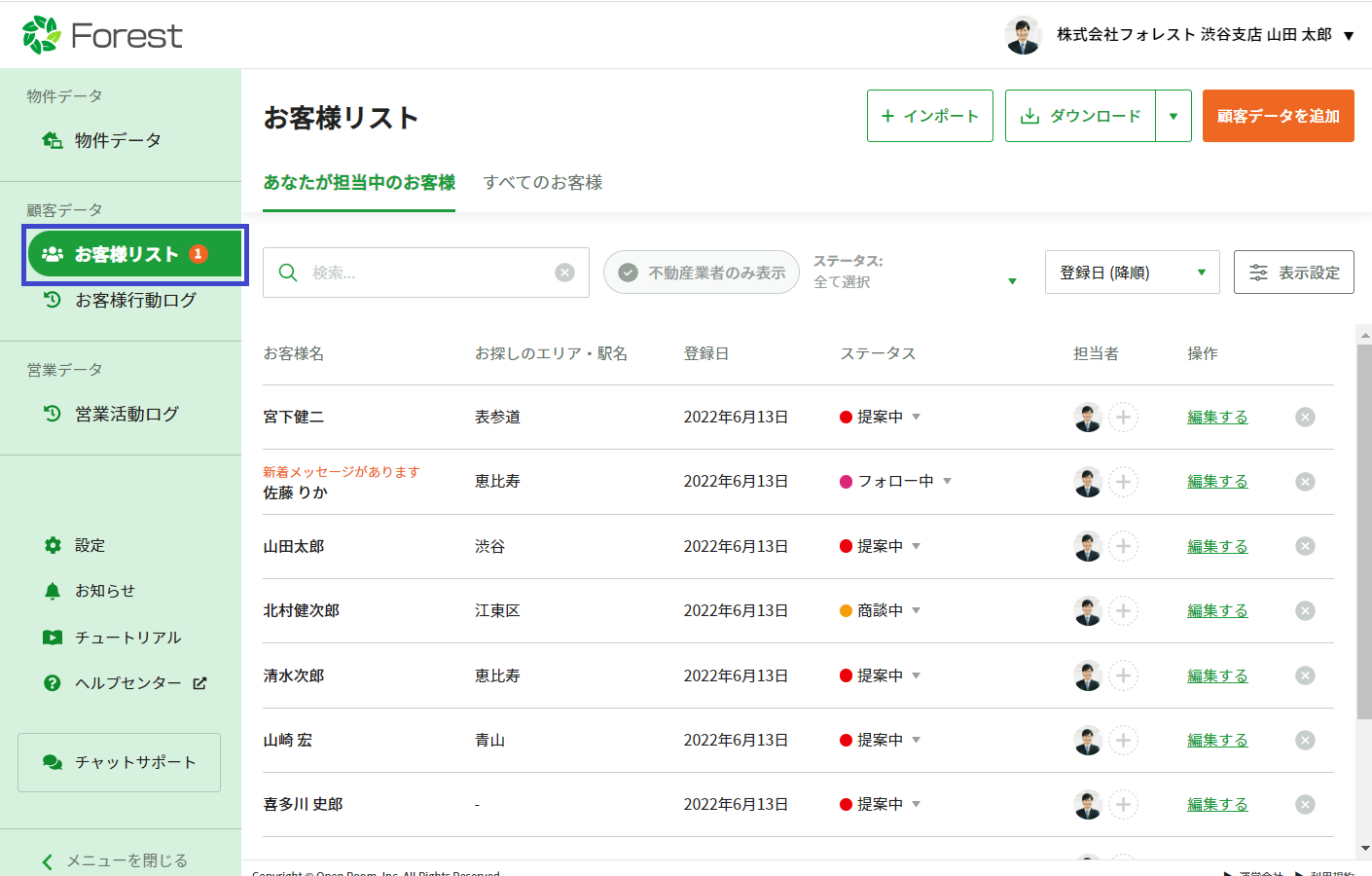
Task: Click into the 検索 search field
Action: click(428, 273)
